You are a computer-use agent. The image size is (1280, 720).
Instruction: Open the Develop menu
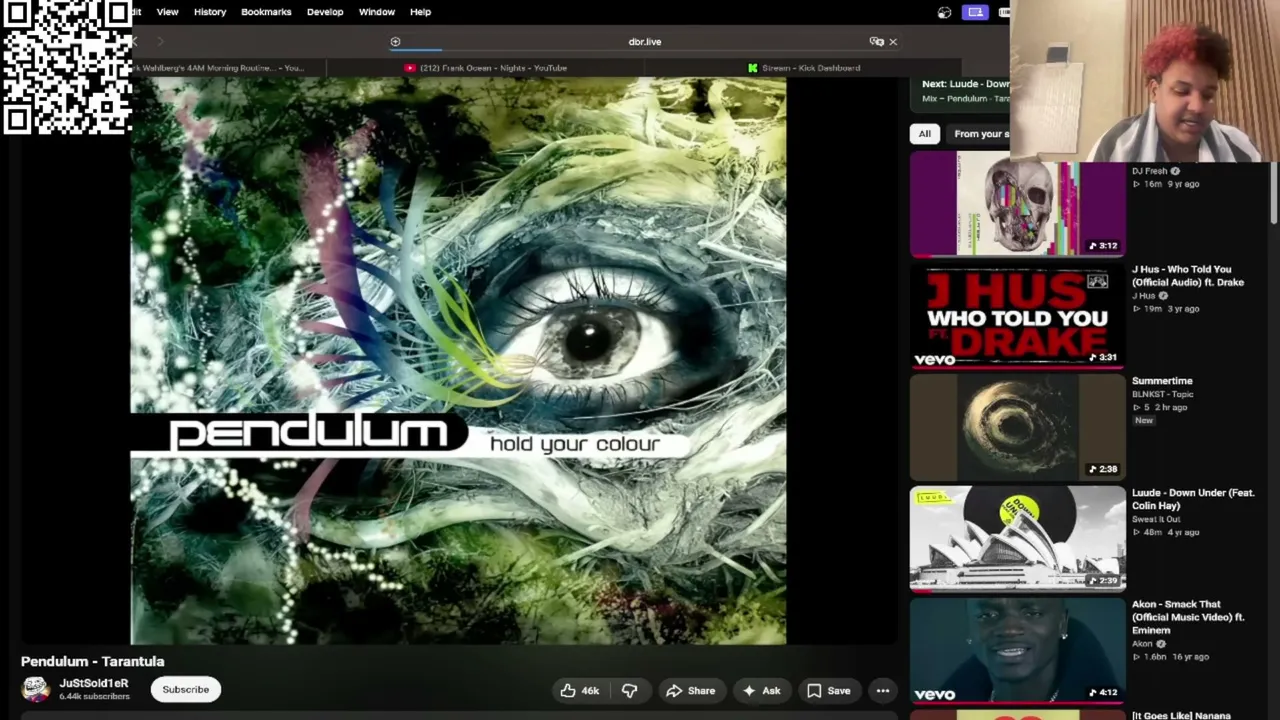(325, 12)
